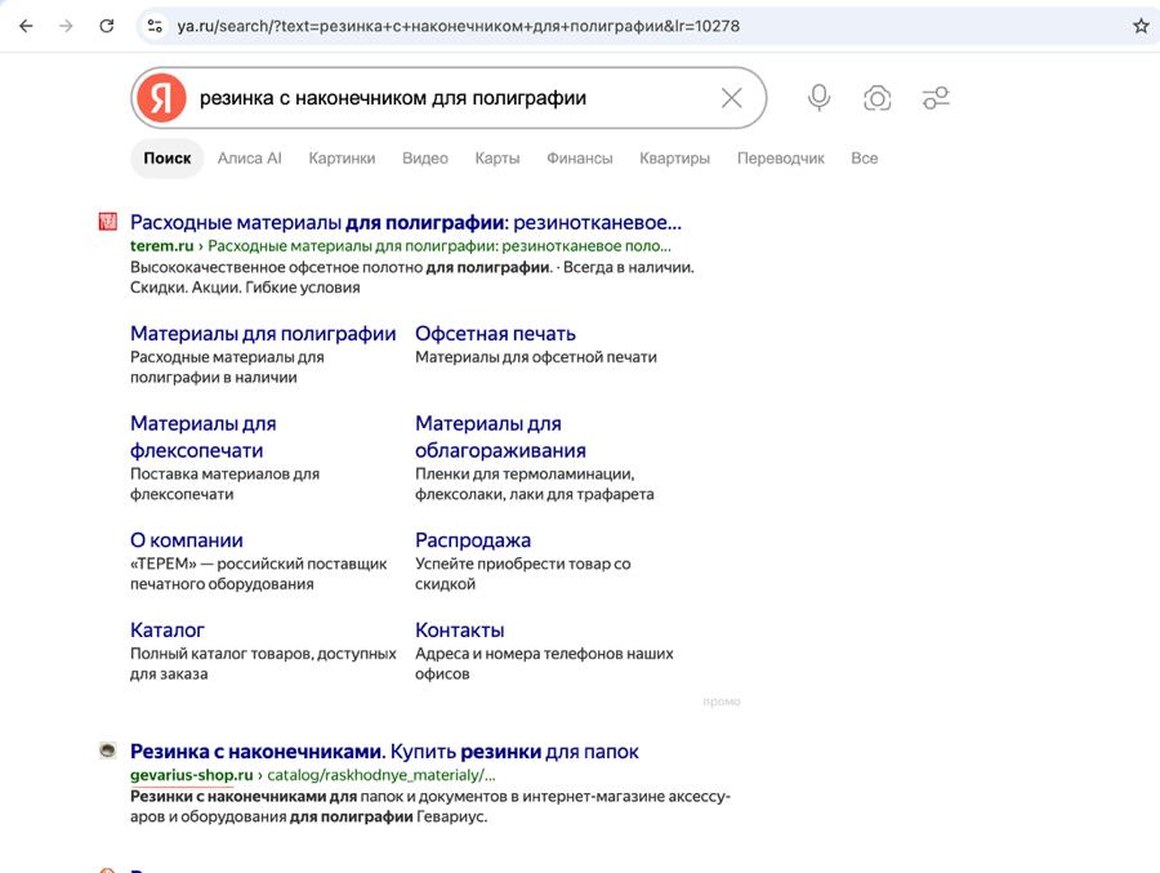Open the Квартиры tab
This screenshot has width=1160, height=873.
point(675,158)
